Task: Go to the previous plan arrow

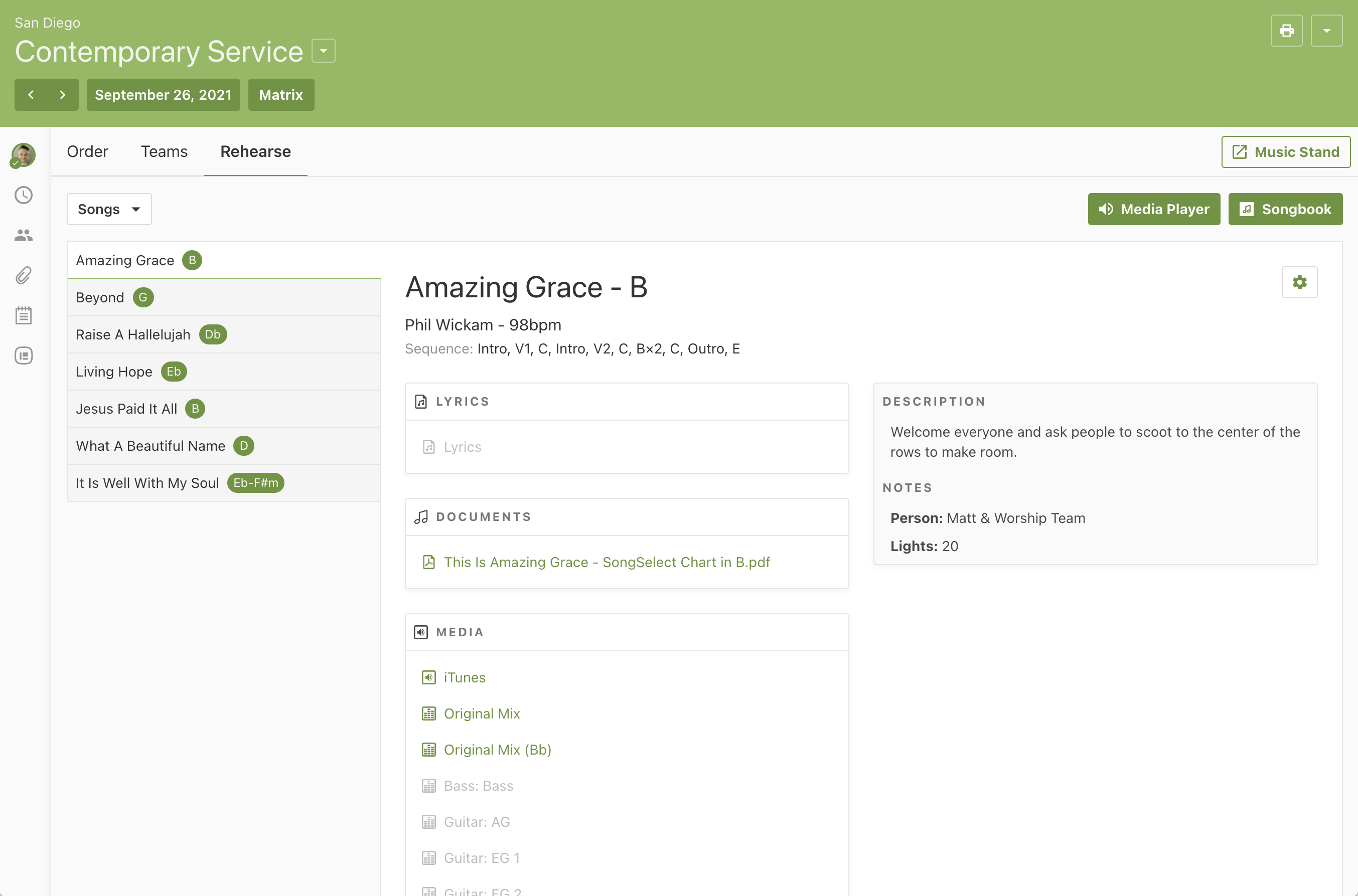Action: coord(31,95)
